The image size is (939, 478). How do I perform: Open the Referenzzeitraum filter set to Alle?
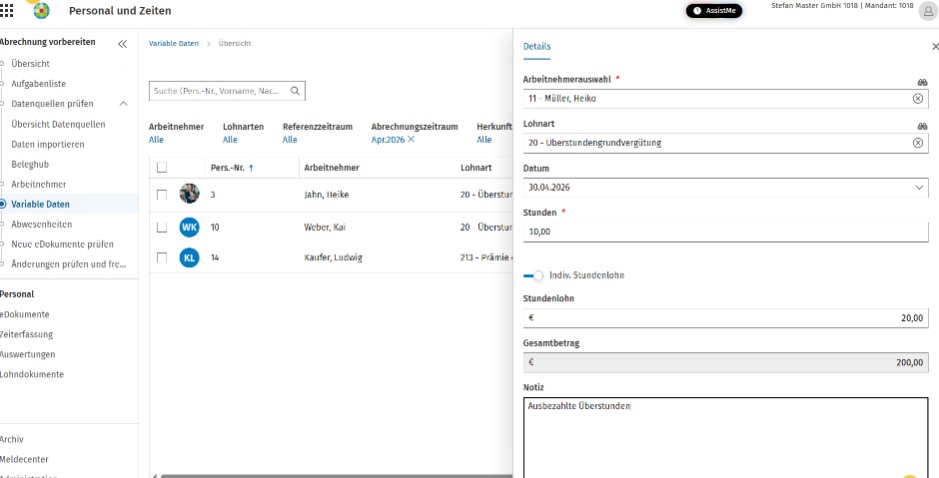coord(290,140)
